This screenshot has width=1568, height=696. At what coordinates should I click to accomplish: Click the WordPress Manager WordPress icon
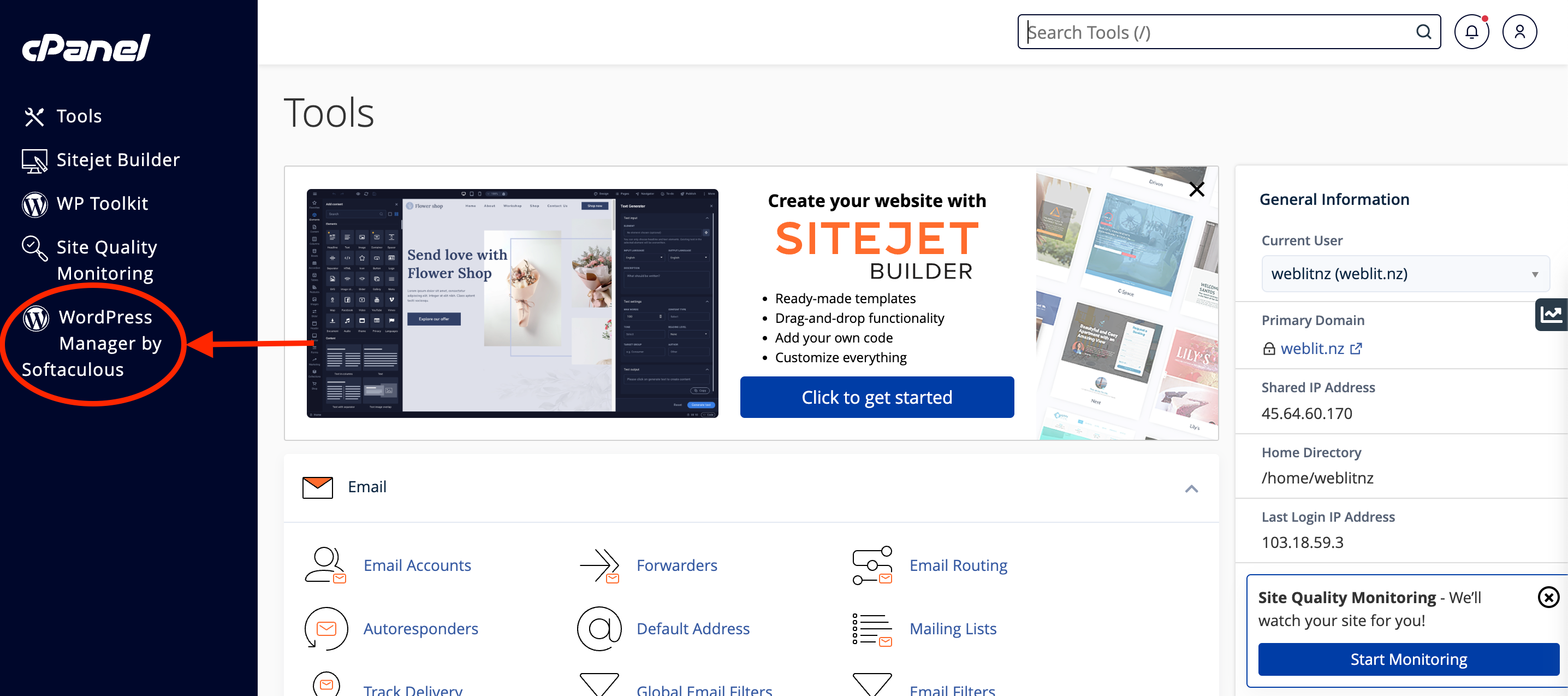pos(36,318)
